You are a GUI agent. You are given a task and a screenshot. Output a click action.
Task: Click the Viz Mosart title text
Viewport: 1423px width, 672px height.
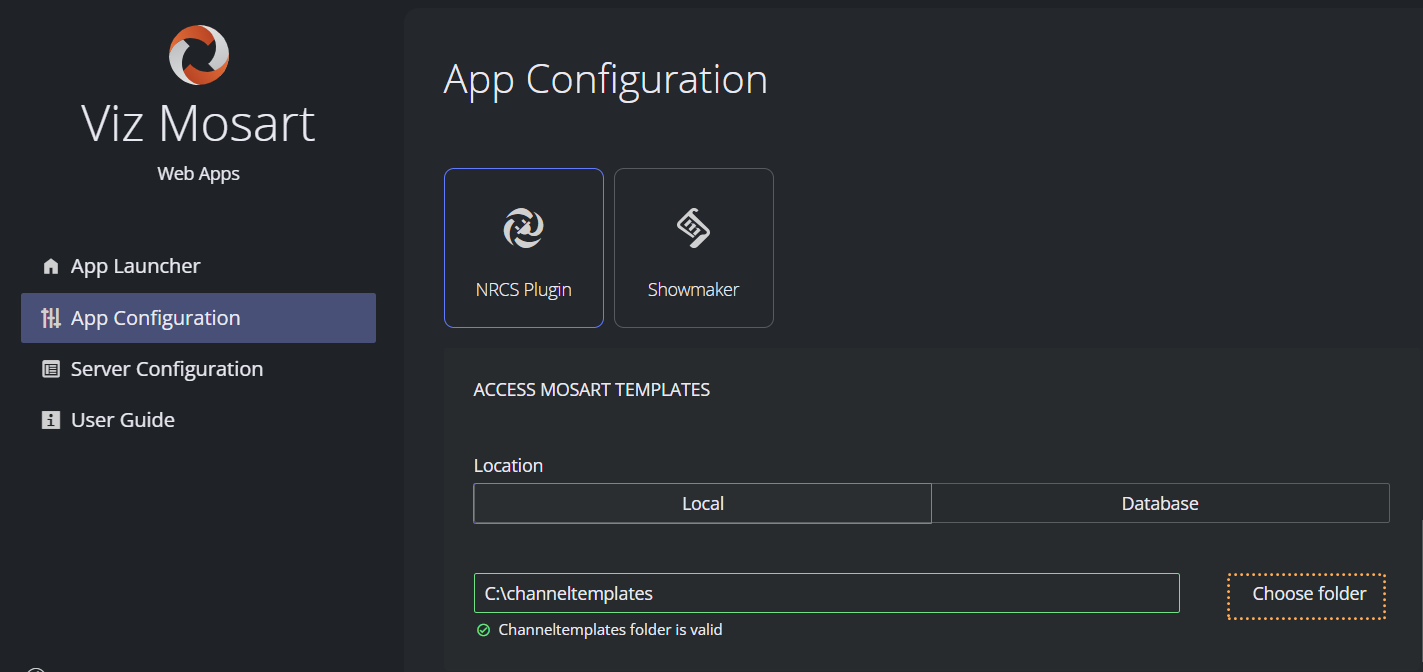[198, 123]
